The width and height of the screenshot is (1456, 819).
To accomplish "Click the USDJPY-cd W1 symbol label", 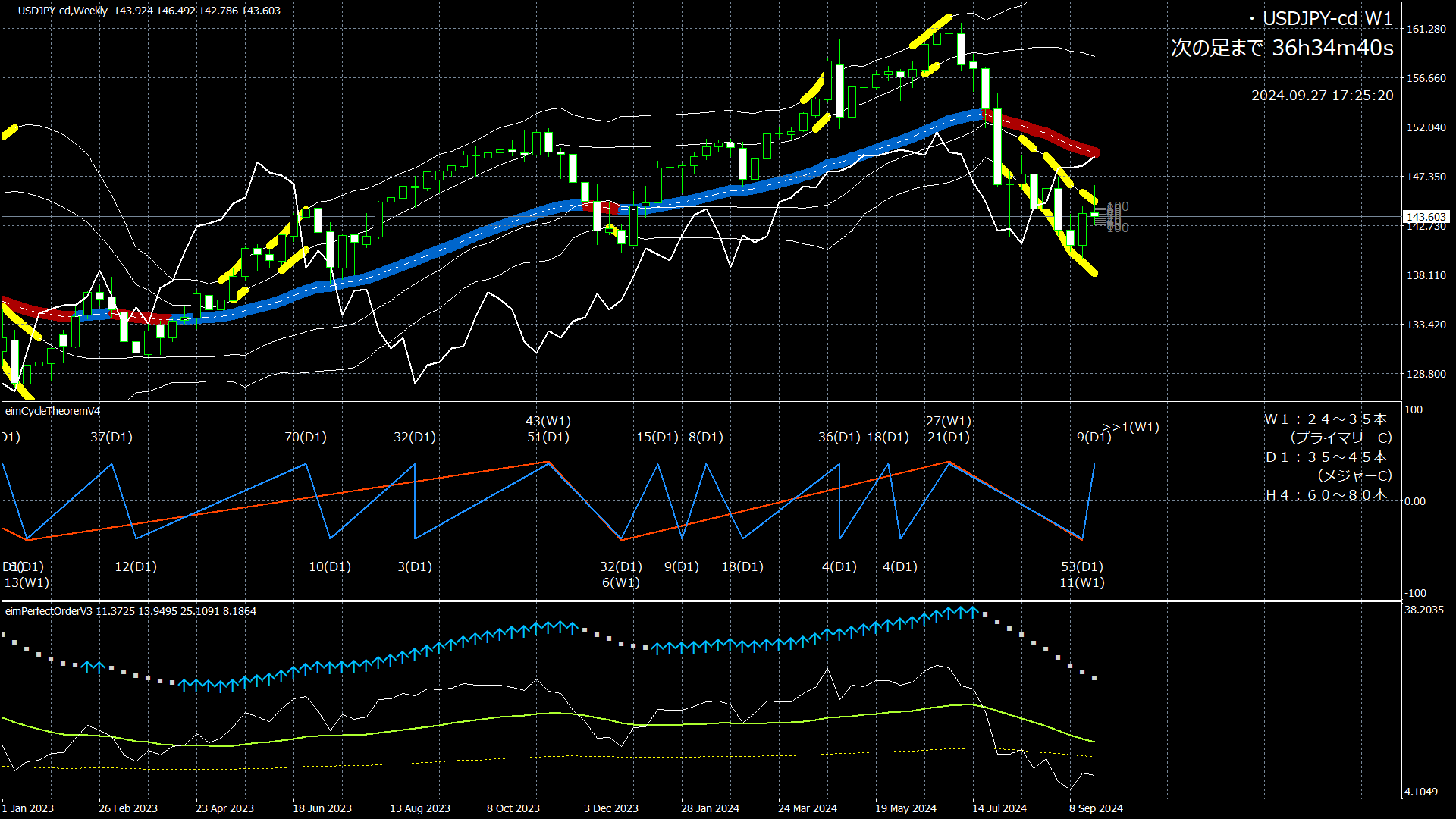I will pos(1327,19).
